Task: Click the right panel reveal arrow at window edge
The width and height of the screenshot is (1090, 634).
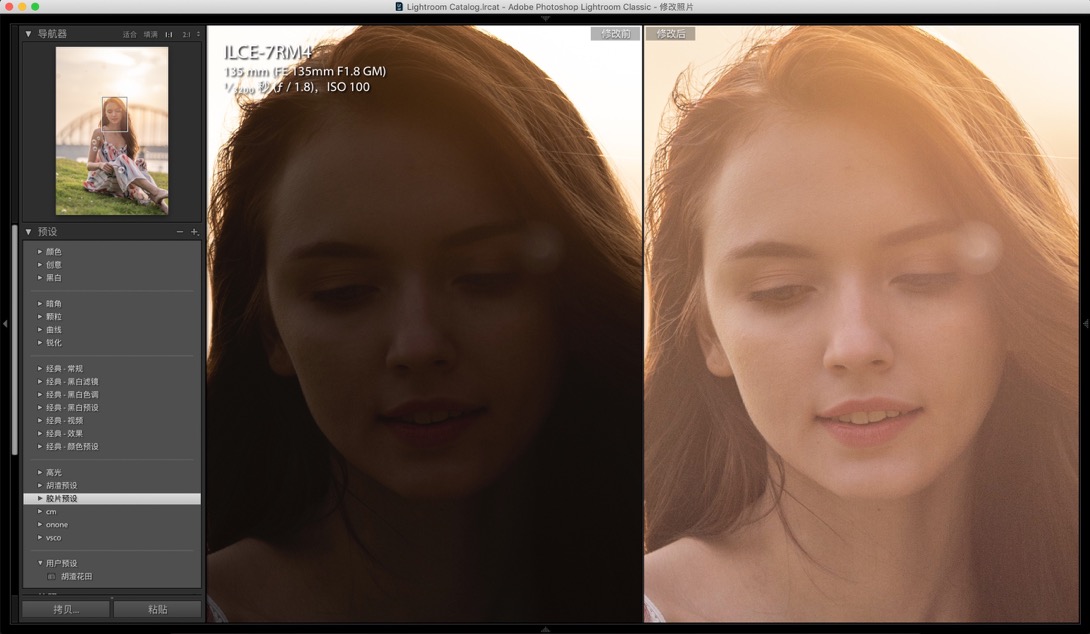Action: [x=1085, y=323]
